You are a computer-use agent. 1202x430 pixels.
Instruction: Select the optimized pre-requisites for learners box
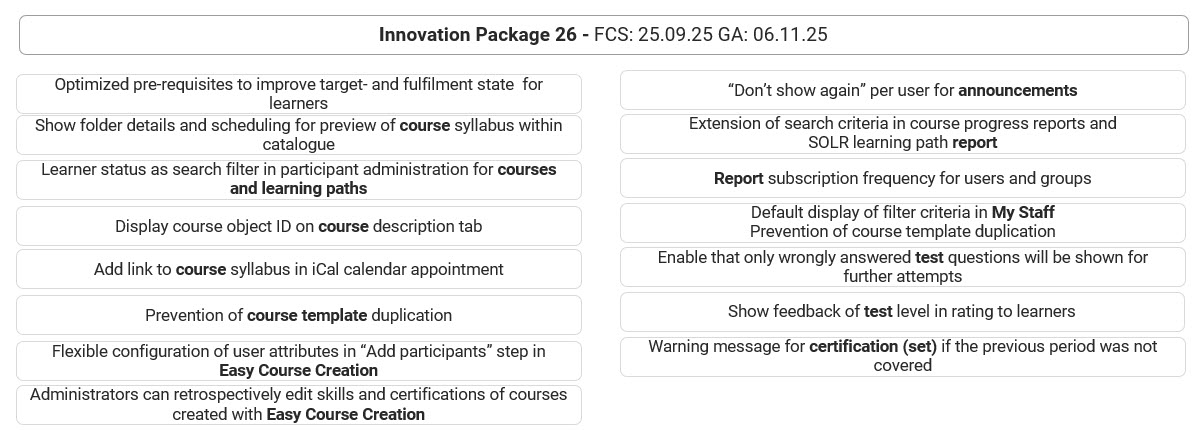pyautogui.click(x=298, y=94)
